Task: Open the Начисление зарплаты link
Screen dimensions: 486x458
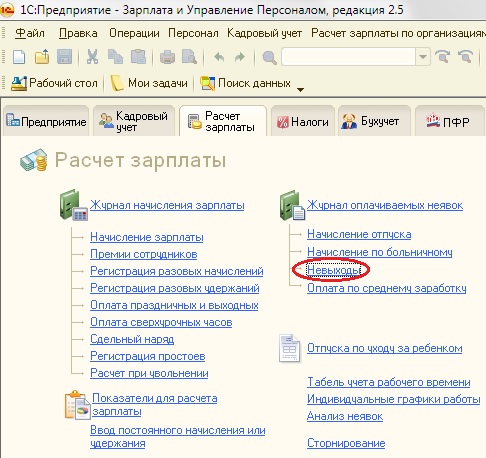Action: click(147, 237)
